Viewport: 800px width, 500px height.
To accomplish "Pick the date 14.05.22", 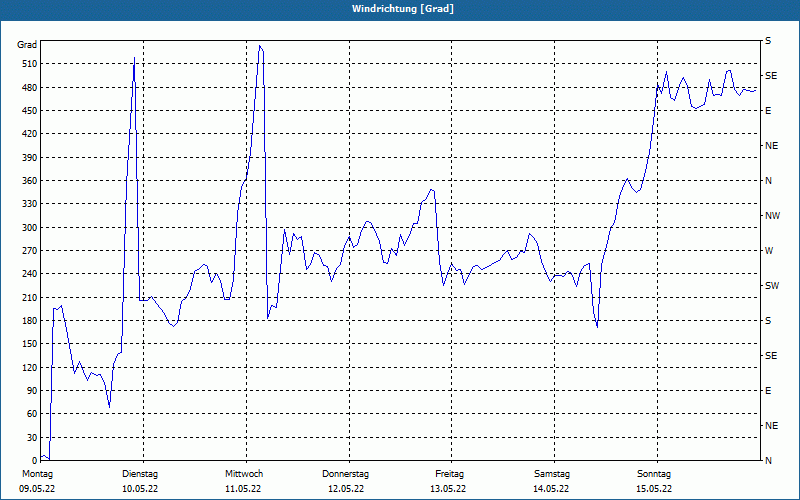I will click(551, 489).
